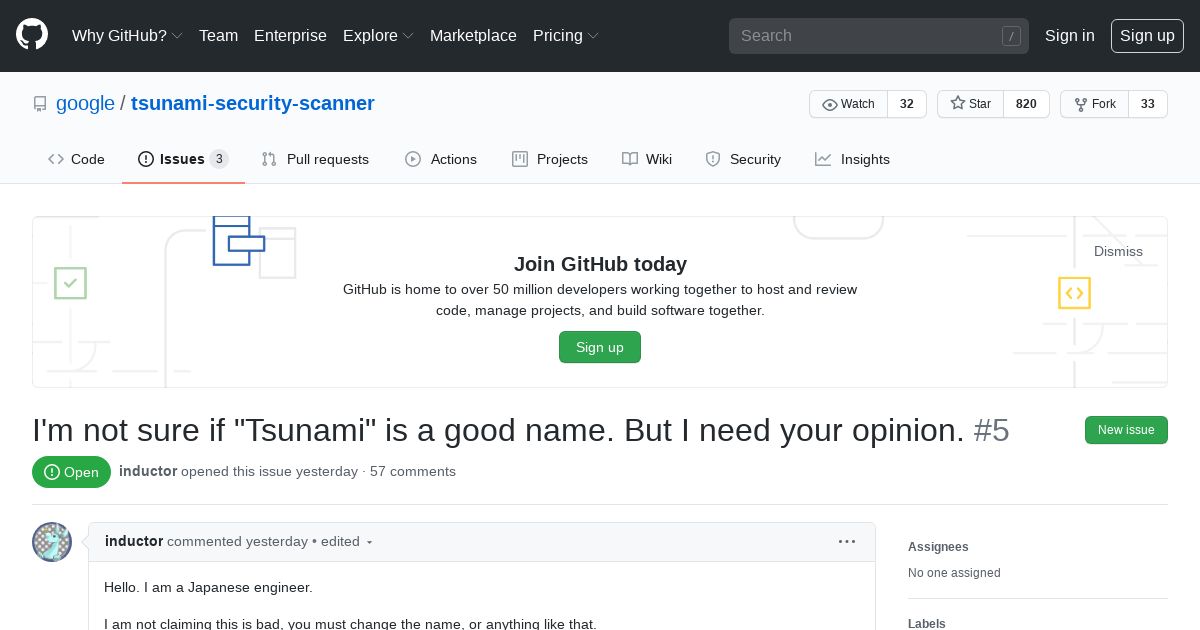View the 33 forks count
1200x630 pixels.
coord(1148,104)
